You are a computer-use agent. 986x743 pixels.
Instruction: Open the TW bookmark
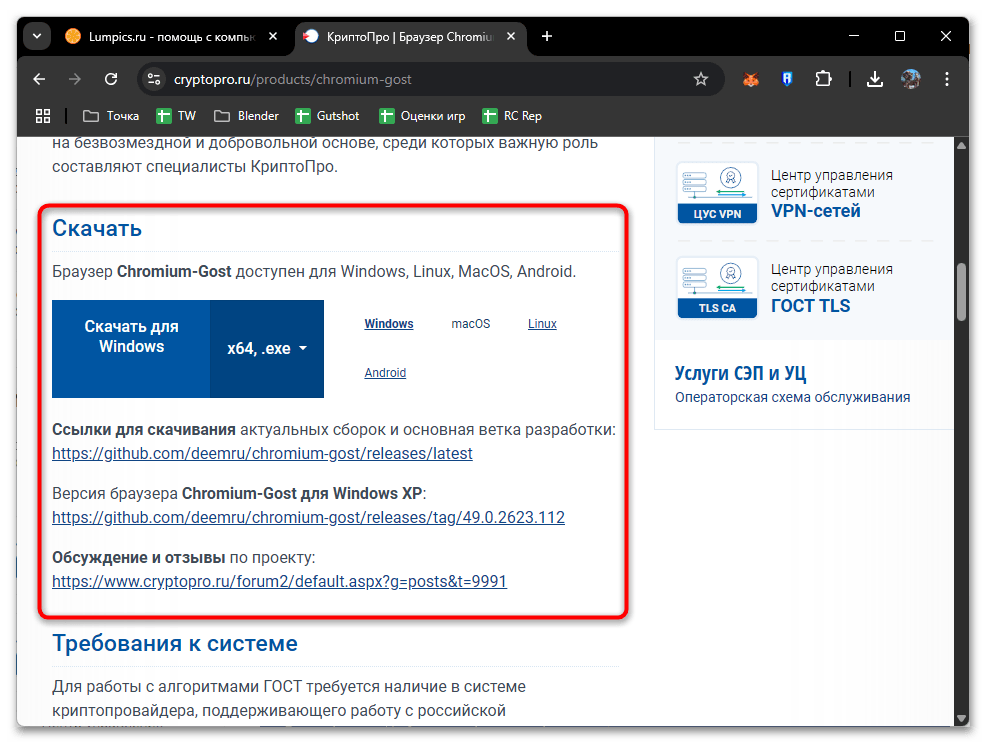coord(177,116)
